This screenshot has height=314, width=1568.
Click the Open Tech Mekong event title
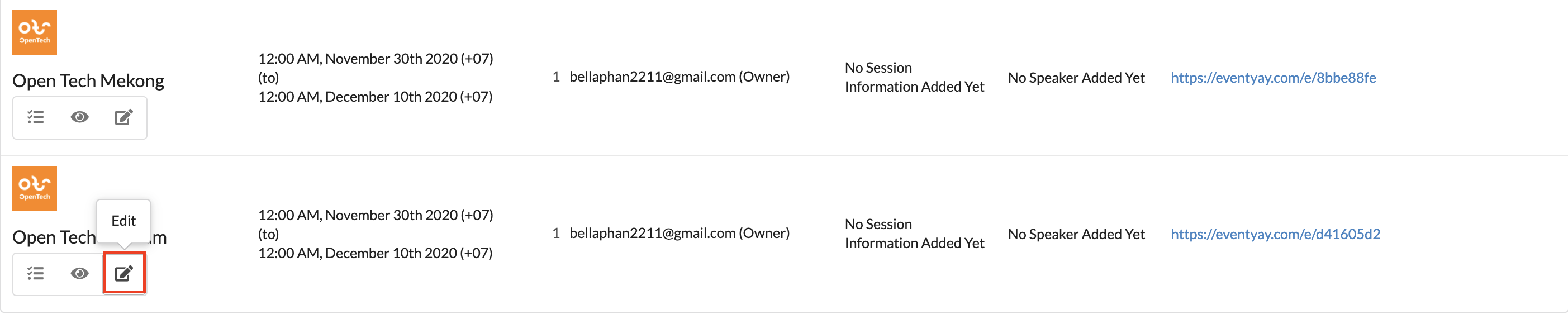tap(88, 81)
